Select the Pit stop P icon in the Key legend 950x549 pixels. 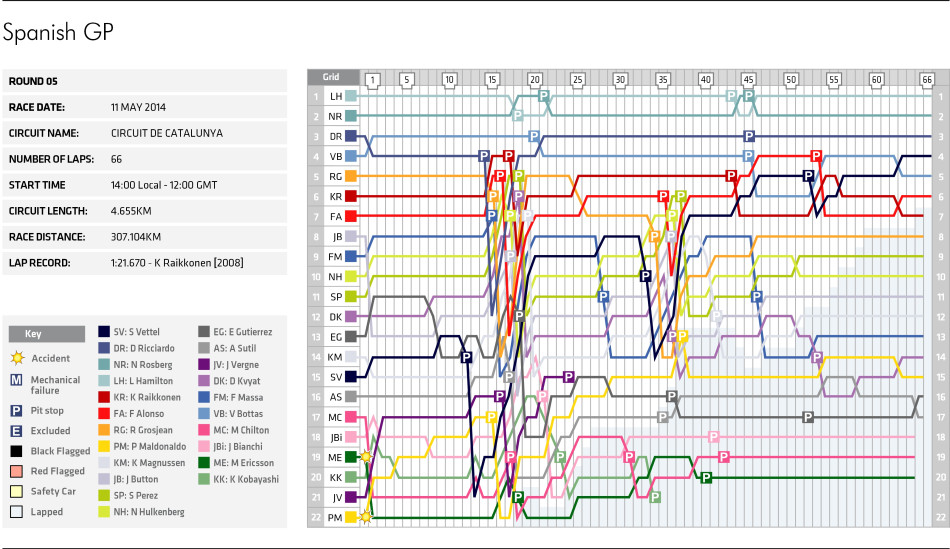pyautogui.click(x=16, y=409)
